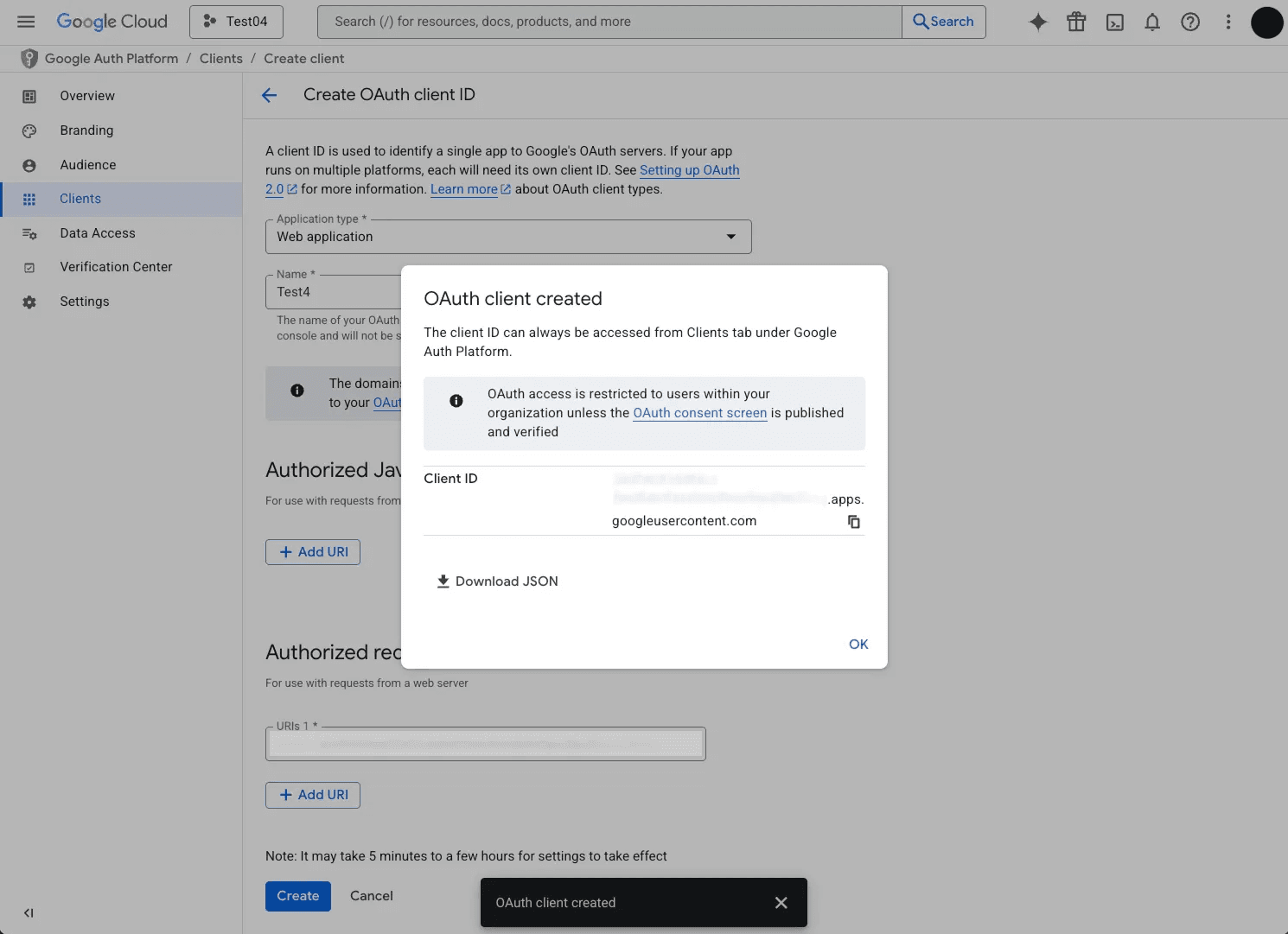Screen dimensions: 1288x934
Task: Focus the resources search field
Action: tap(609, 22)
